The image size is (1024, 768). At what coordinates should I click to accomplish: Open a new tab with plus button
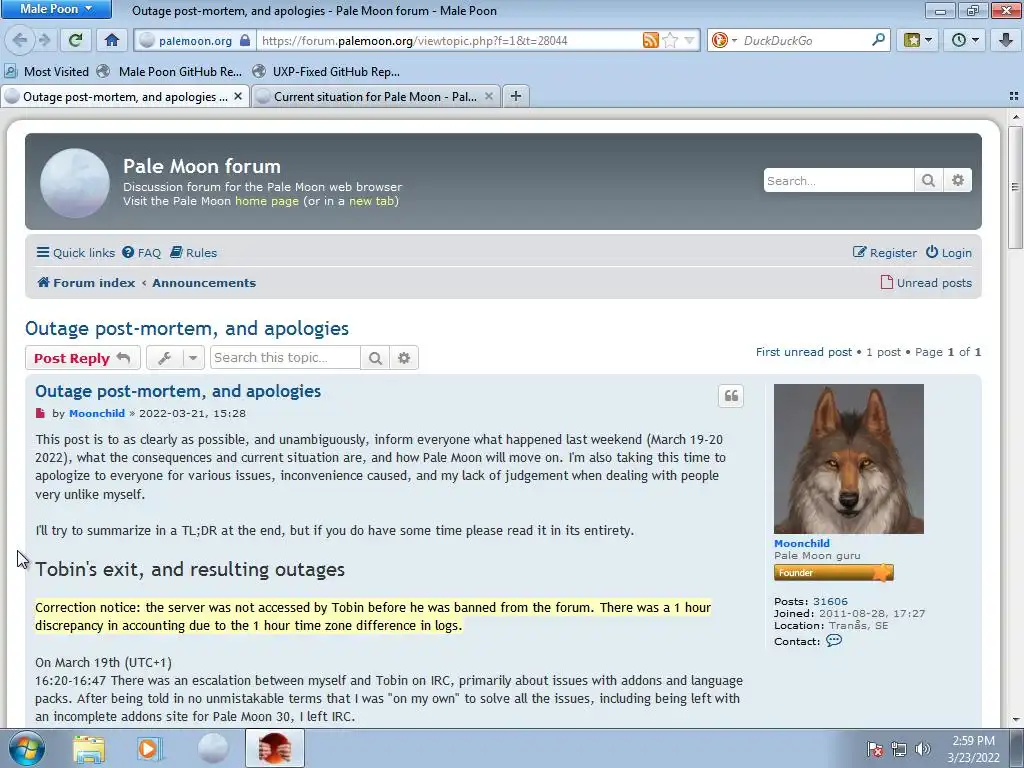coord(516,97)
